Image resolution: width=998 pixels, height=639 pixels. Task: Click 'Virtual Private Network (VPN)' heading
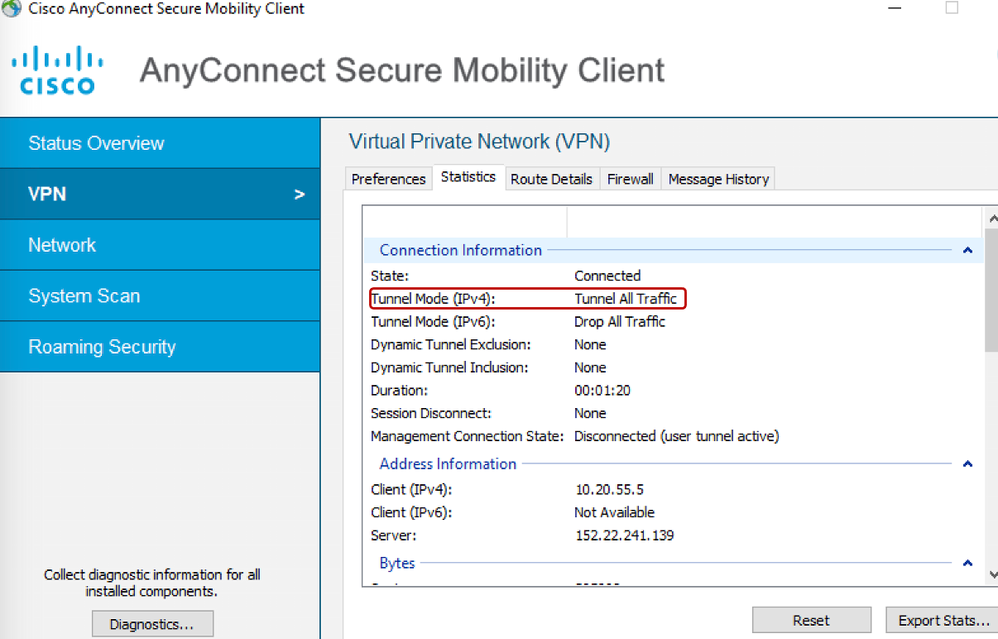click(x=479, y=141)
